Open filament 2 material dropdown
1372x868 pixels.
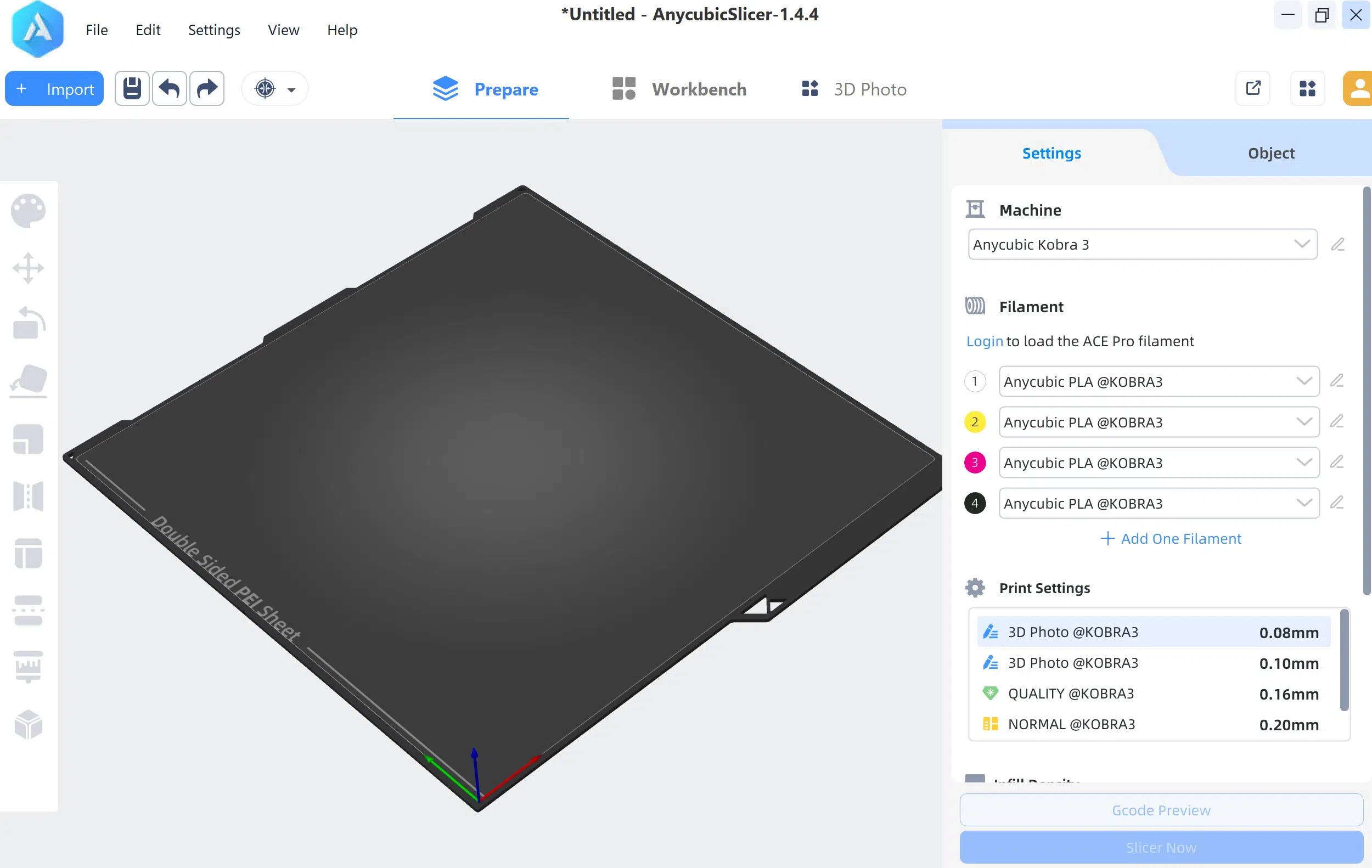1159,421
